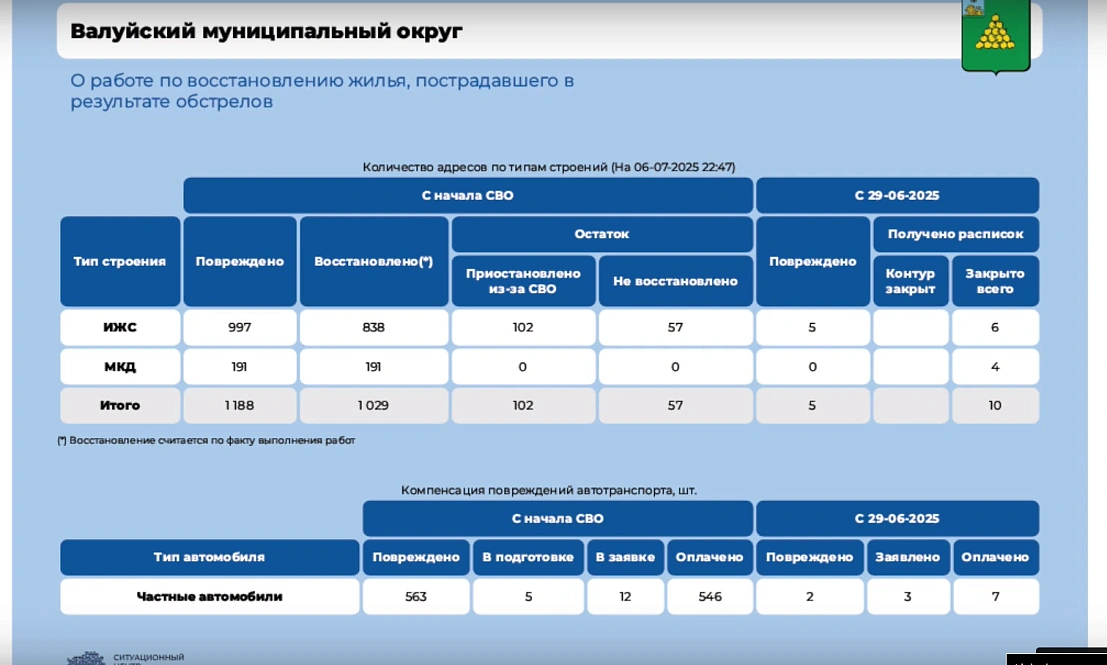
Task: Select the Закрыто всего column header
Action: pyautogui.click(x=994, y=281)
